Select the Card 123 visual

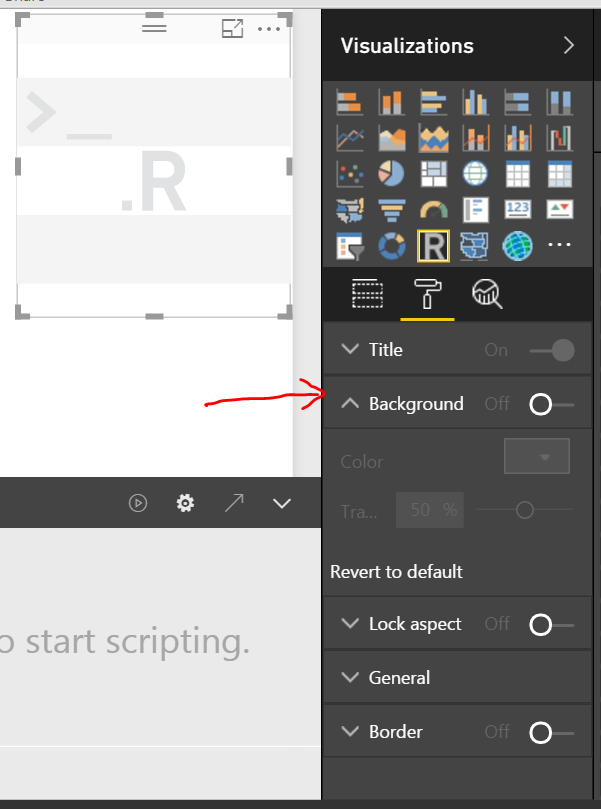tap(517, 210)
